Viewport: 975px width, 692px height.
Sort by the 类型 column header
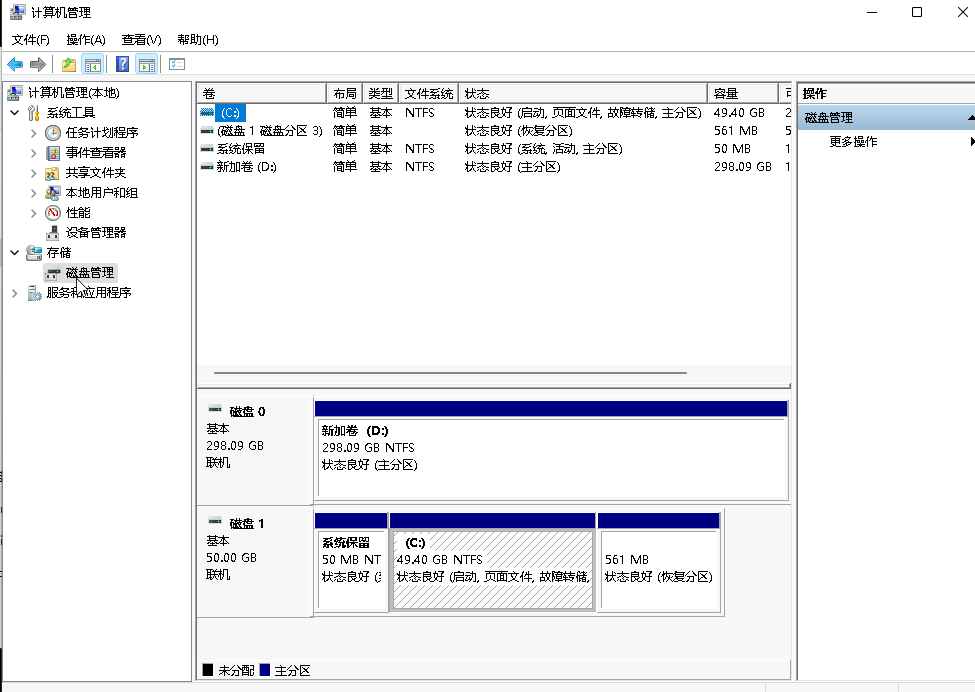381,93
